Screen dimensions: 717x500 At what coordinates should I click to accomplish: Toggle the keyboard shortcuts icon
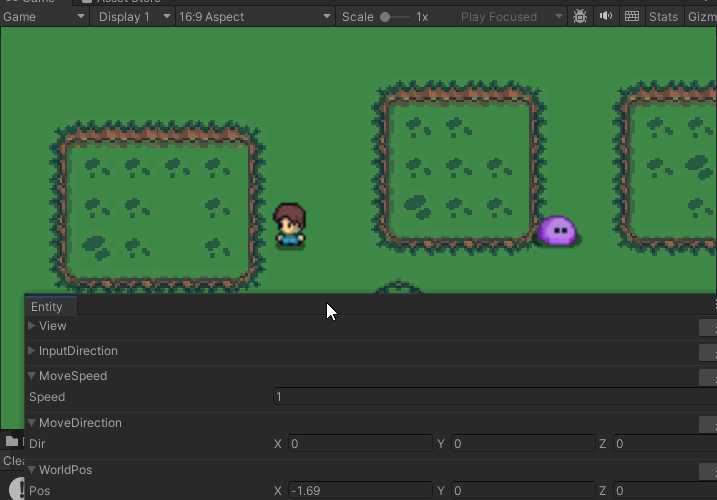point(632,16)
